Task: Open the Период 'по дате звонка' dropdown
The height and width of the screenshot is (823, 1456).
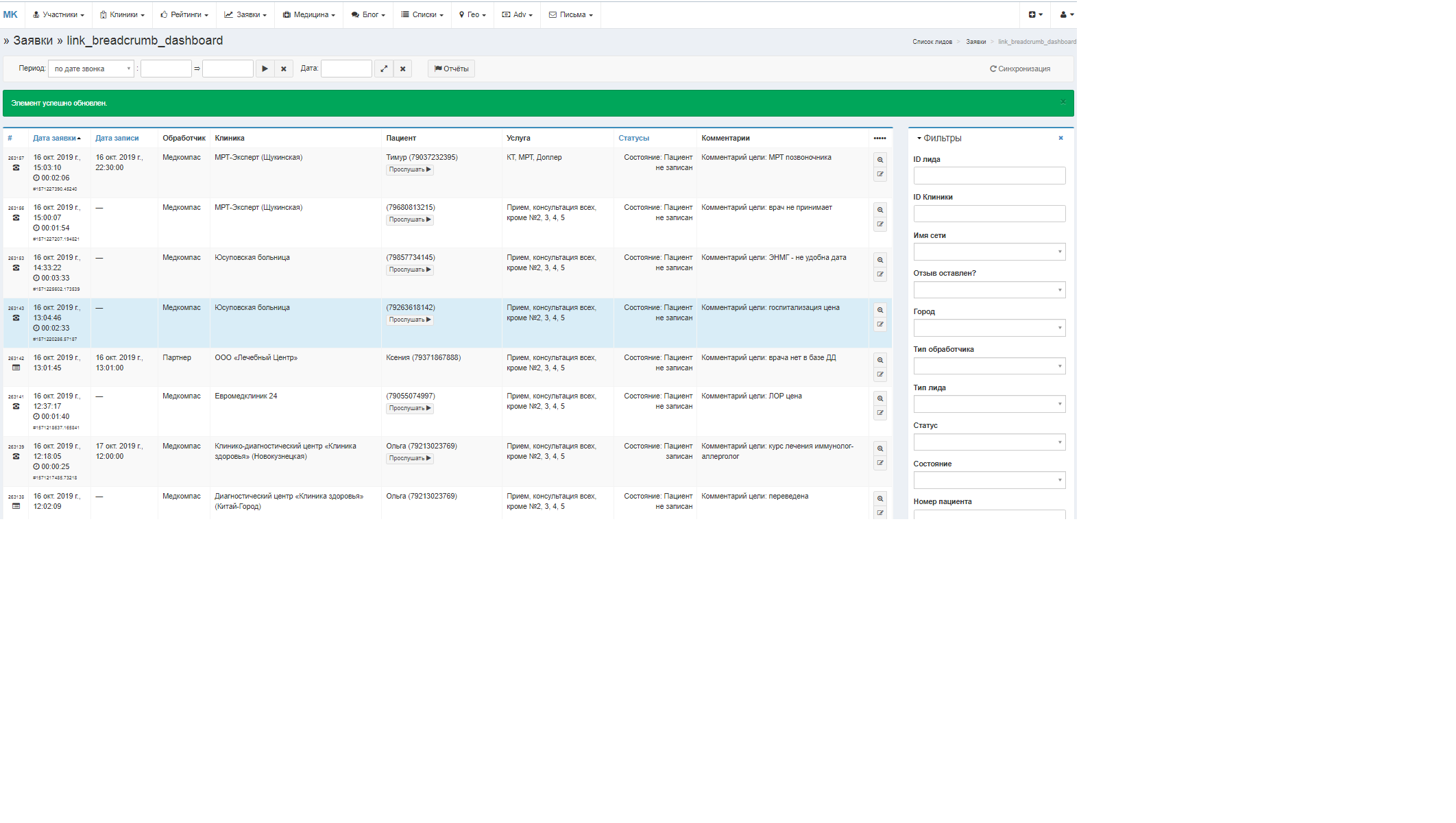Action: tap(91, 69)
